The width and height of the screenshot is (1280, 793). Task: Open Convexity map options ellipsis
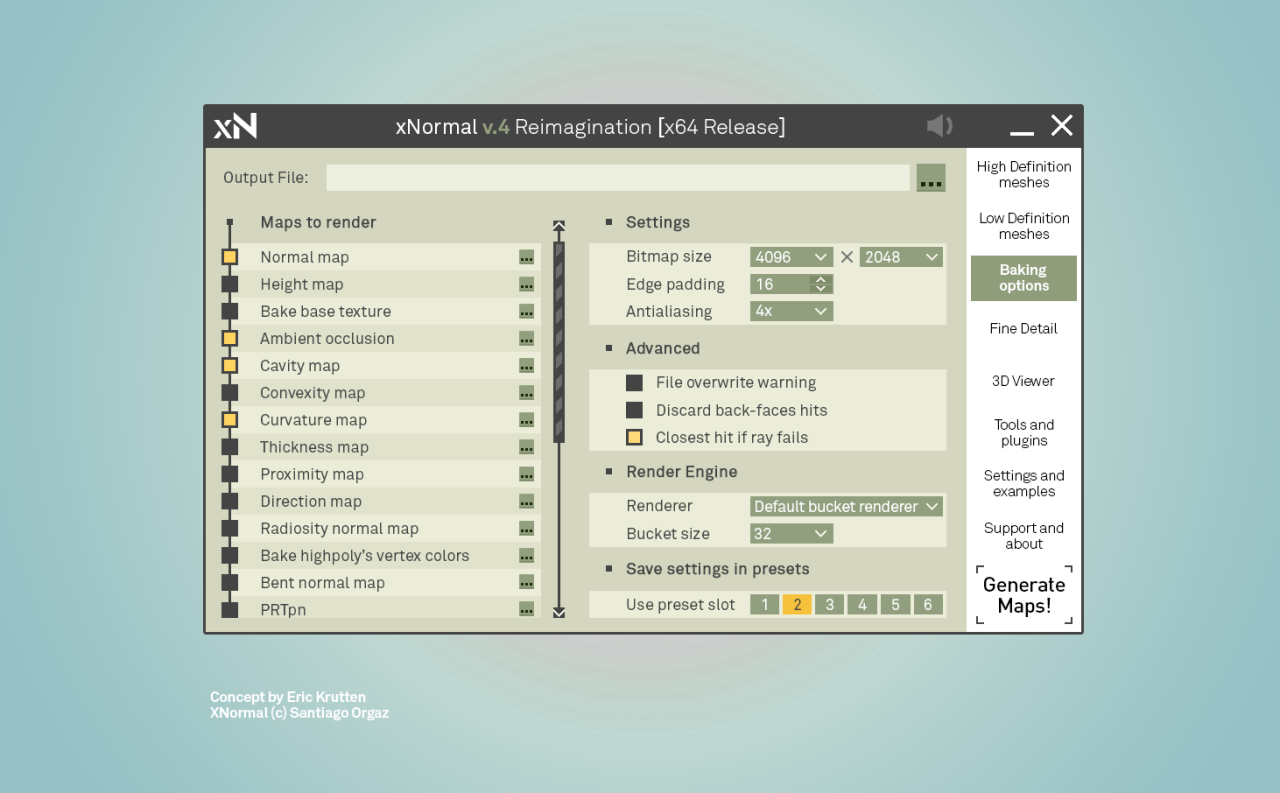coord(526,393)
